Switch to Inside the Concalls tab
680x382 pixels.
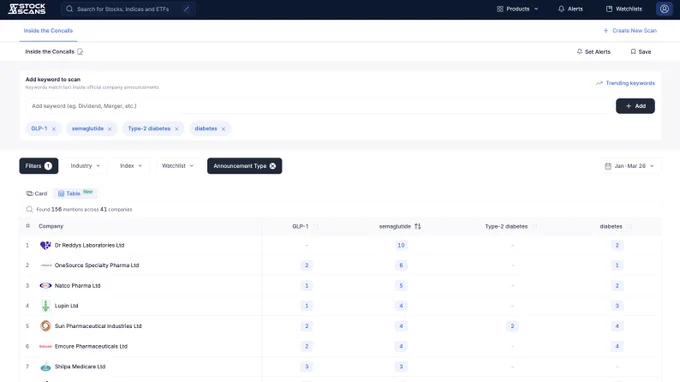(48, 31)
